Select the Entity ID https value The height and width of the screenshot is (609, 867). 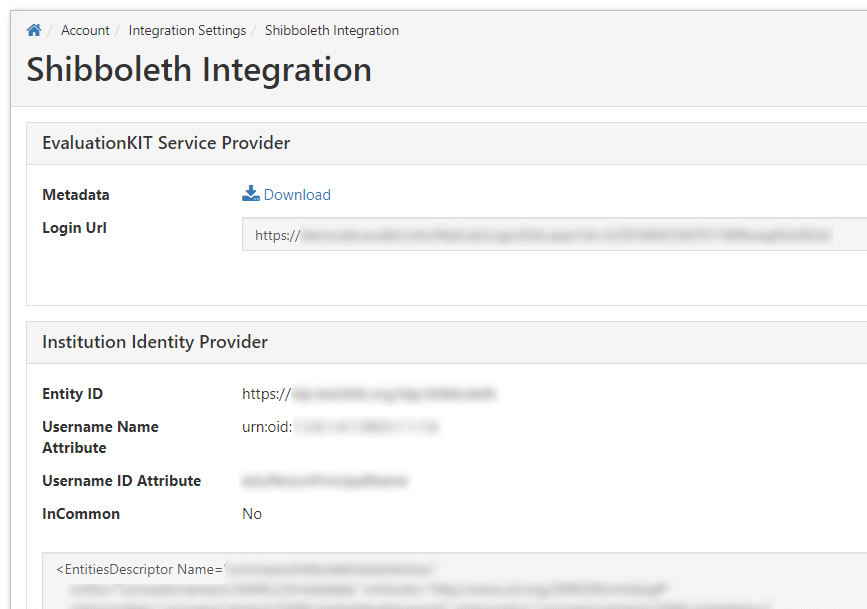point(369,394)
